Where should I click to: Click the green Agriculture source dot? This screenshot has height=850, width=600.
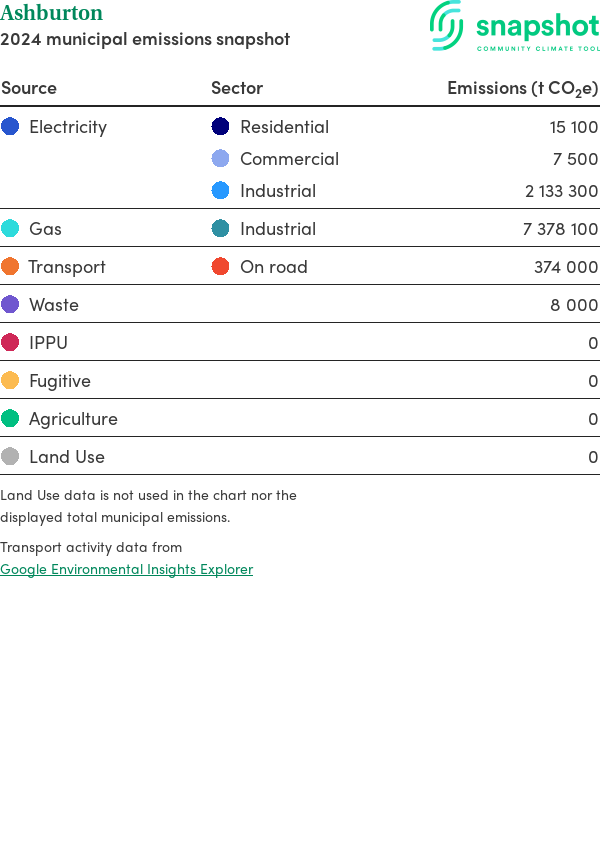tap(10, 418)
